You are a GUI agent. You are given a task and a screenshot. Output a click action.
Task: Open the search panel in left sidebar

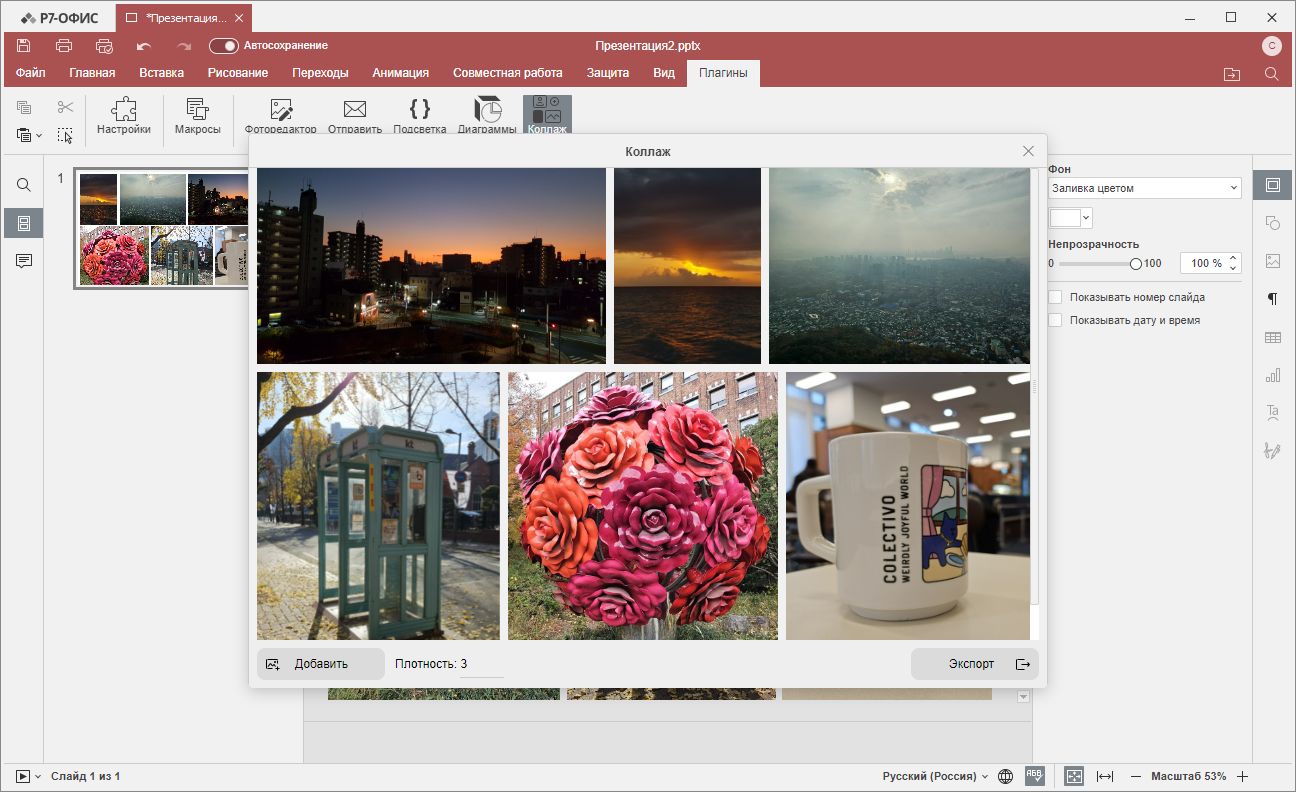click(x=24, y=185)
